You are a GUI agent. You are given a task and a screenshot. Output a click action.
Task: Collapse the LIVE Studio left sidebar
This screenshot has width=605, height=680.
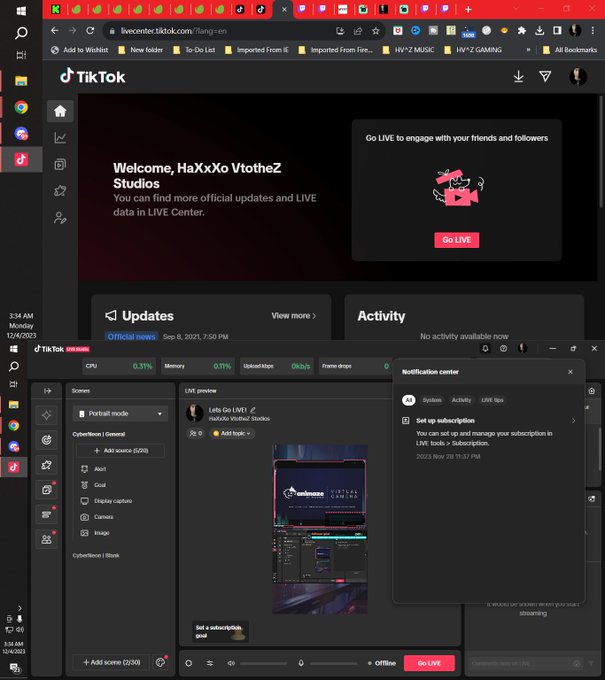pos(47,391)
